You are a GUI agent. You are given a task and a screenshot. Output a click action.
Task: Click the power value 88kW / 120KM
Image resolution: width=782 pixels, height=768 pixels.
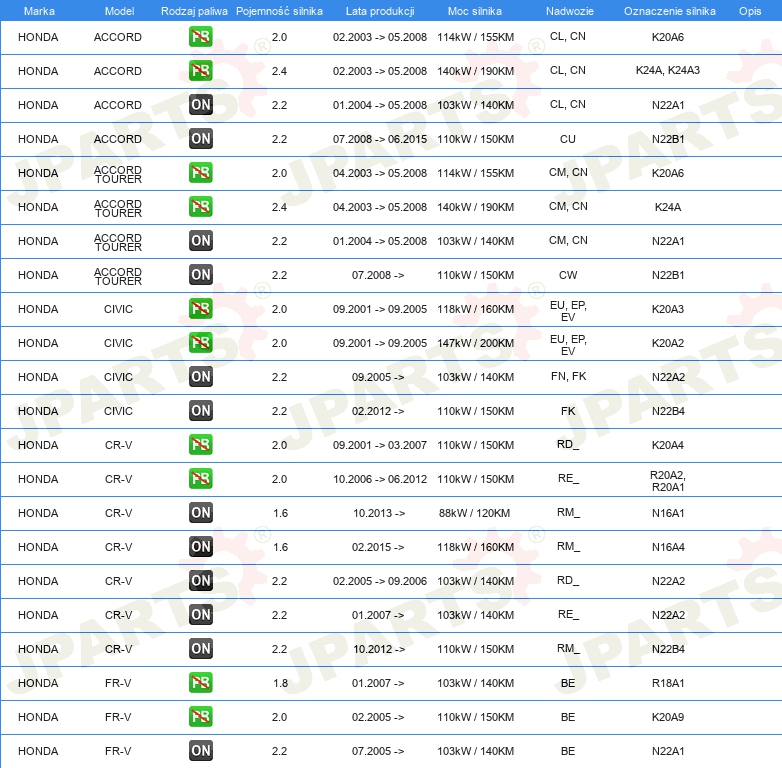click(475, 513)
